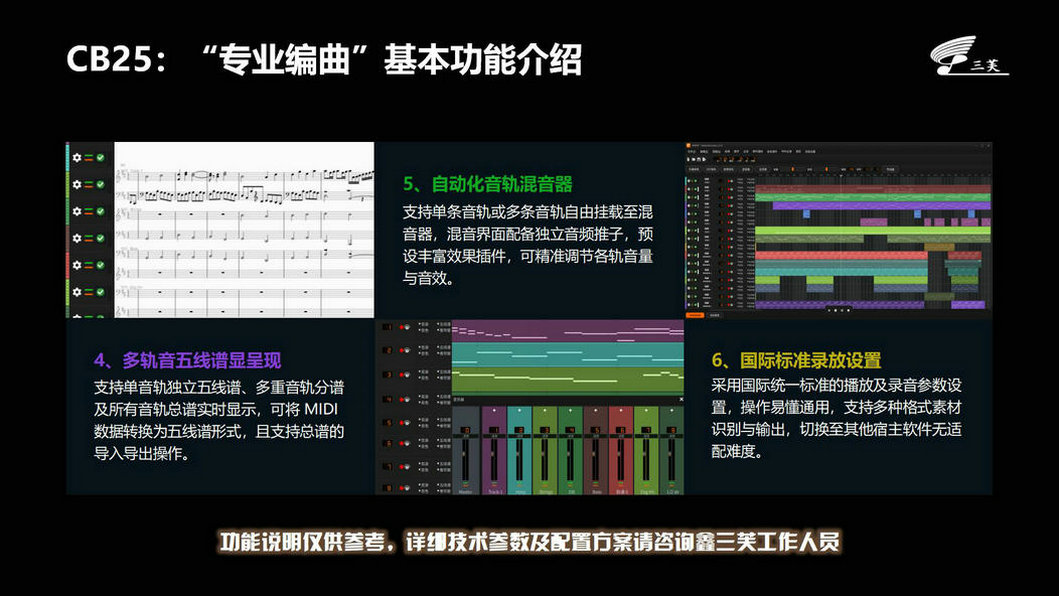Viewport: 1059px width, 596px height.
Task: Open gear icon on sixth score track row
Action: click(x=77, y=292)
